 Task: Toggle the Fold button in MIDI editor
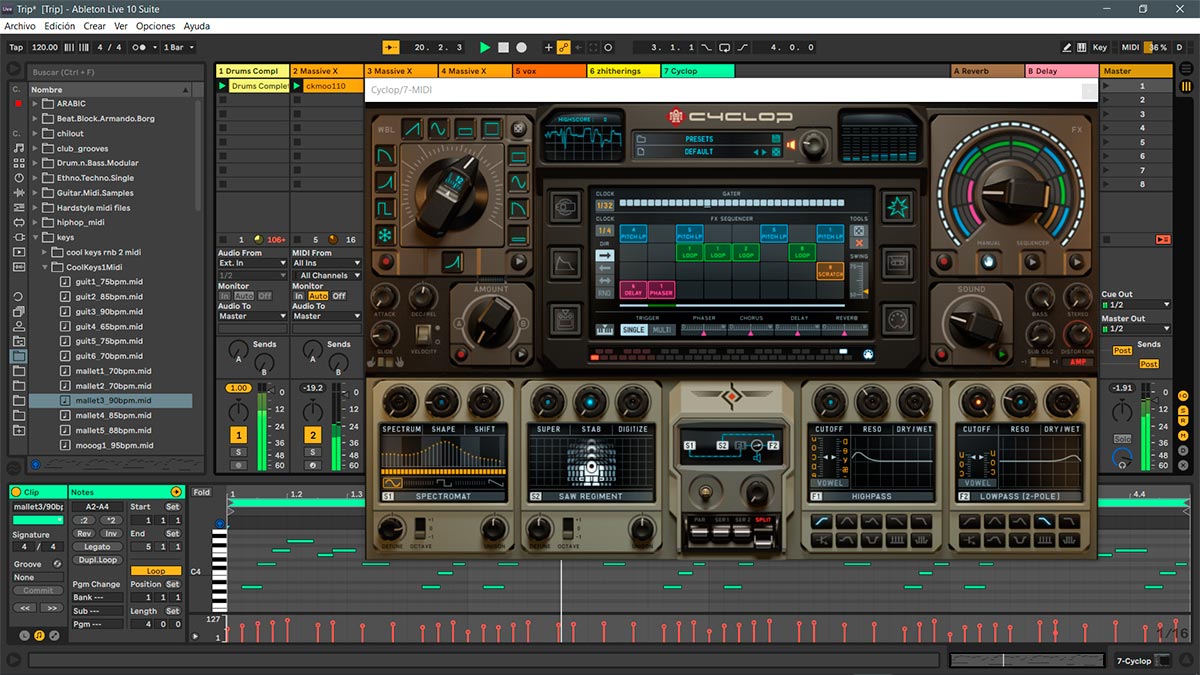[202, 493]
